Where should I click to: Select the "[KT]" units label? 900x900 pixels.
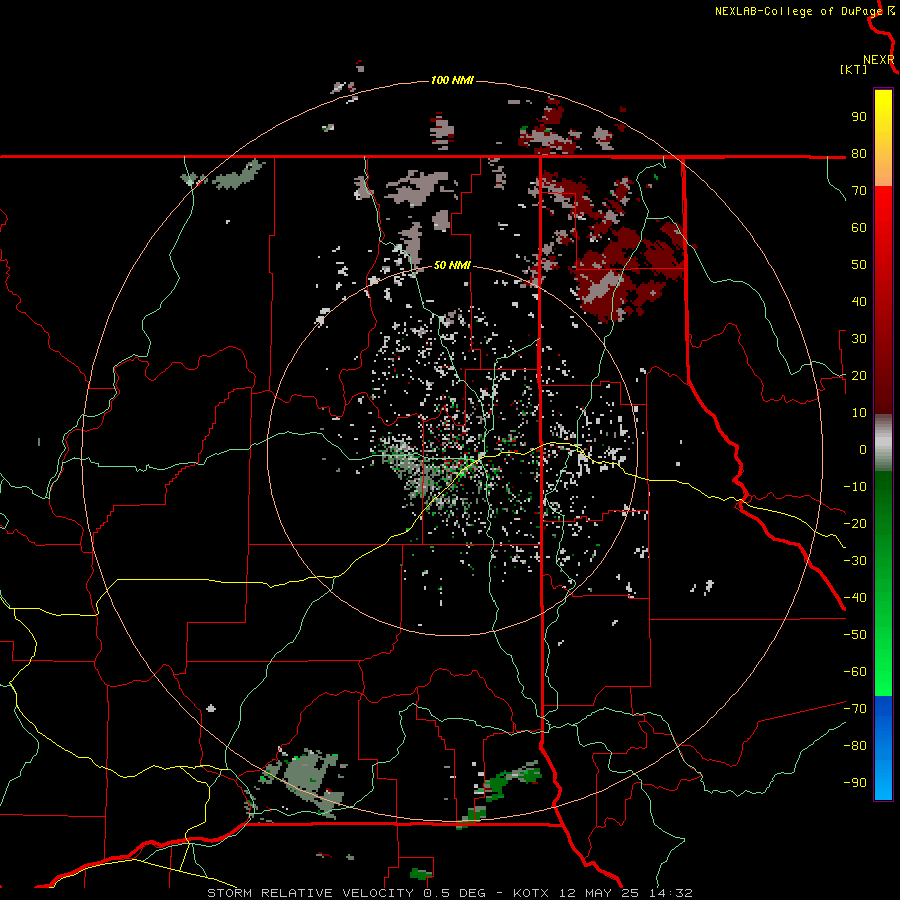click(853, 69)
